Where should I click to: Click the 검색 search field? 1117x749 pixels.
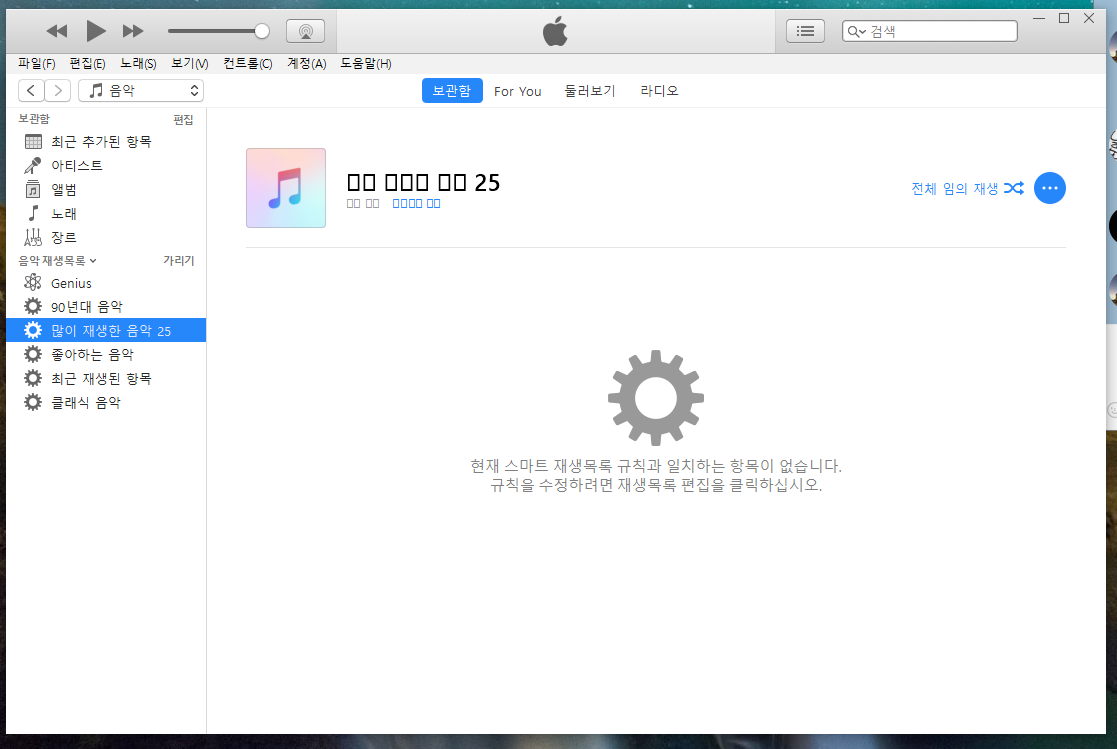pyautogui.click(x=940, y=31)
